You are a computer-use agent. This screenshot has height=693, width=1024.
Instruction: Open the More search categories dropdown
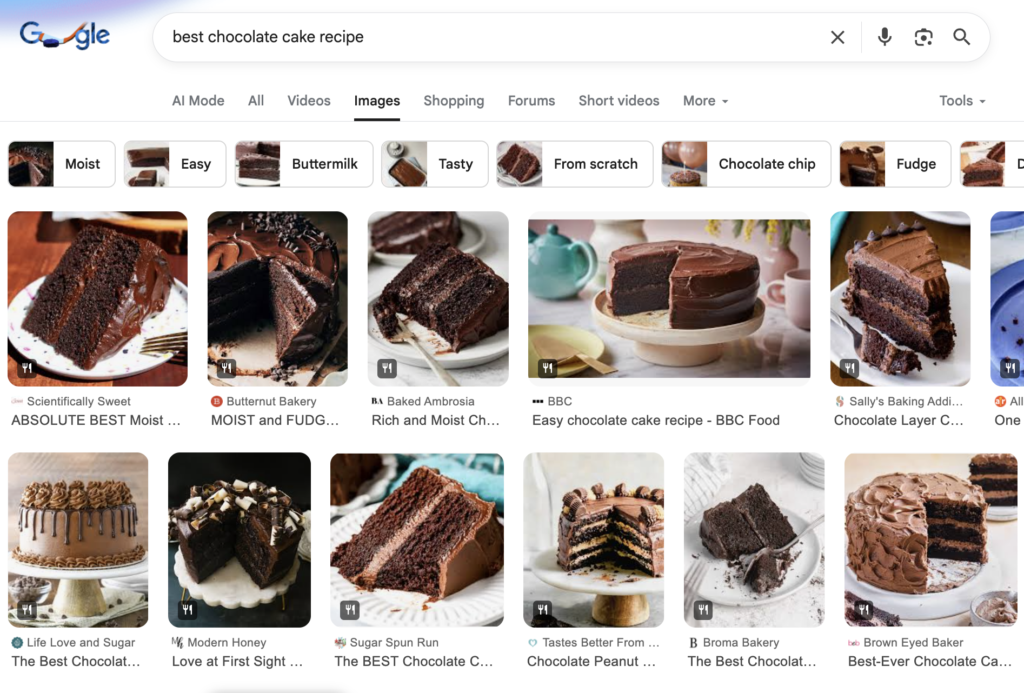(704, 100)
